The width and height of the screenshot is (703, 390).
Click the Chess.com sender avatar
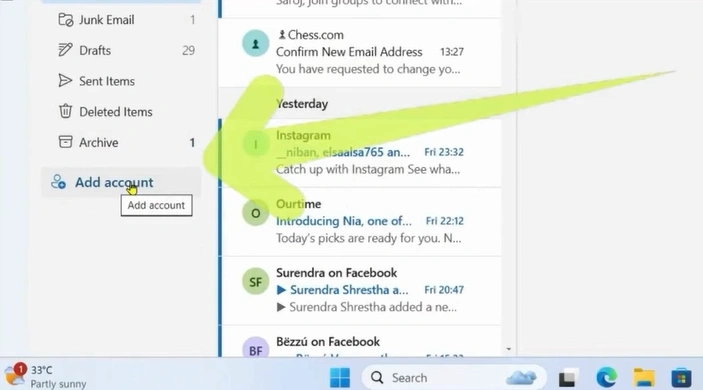pyautogui.click(x=256, y=43)
